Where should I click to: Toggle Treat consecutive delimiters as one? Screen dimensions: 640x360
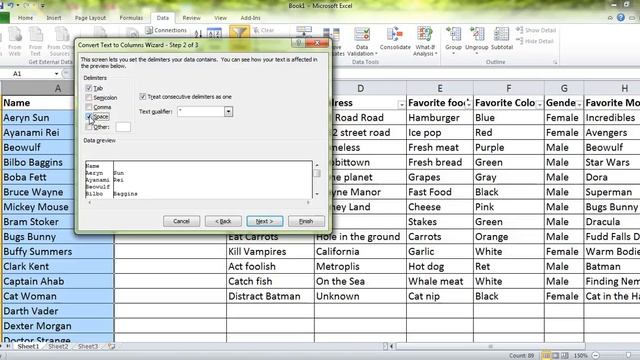pyautogui.click(x=142, y=96)
